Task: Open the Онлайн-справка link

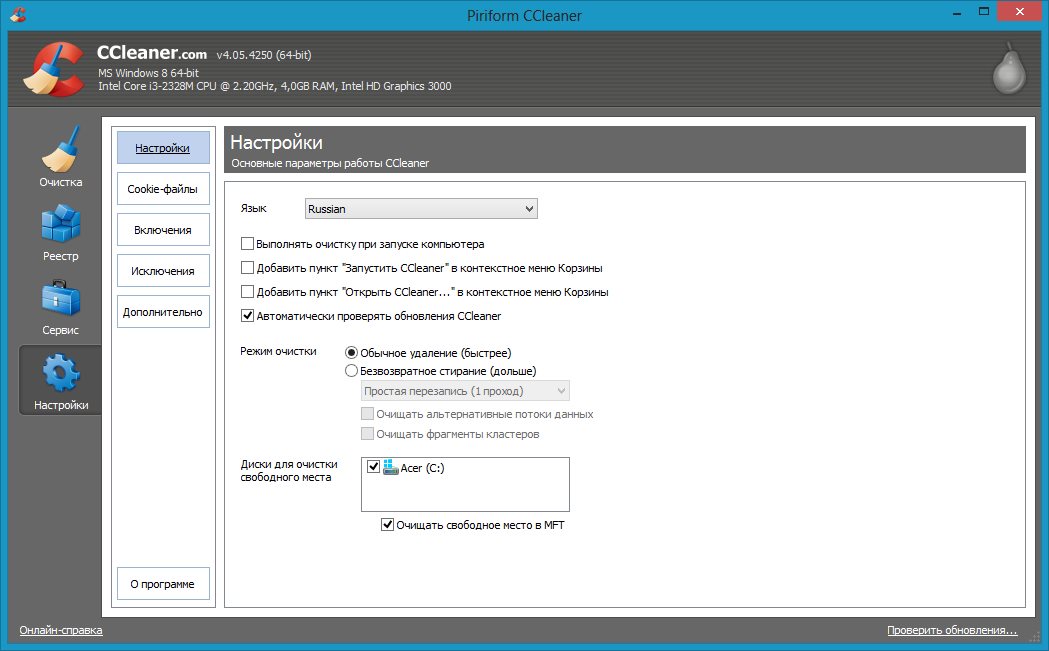Action: (x=61, y=631)
